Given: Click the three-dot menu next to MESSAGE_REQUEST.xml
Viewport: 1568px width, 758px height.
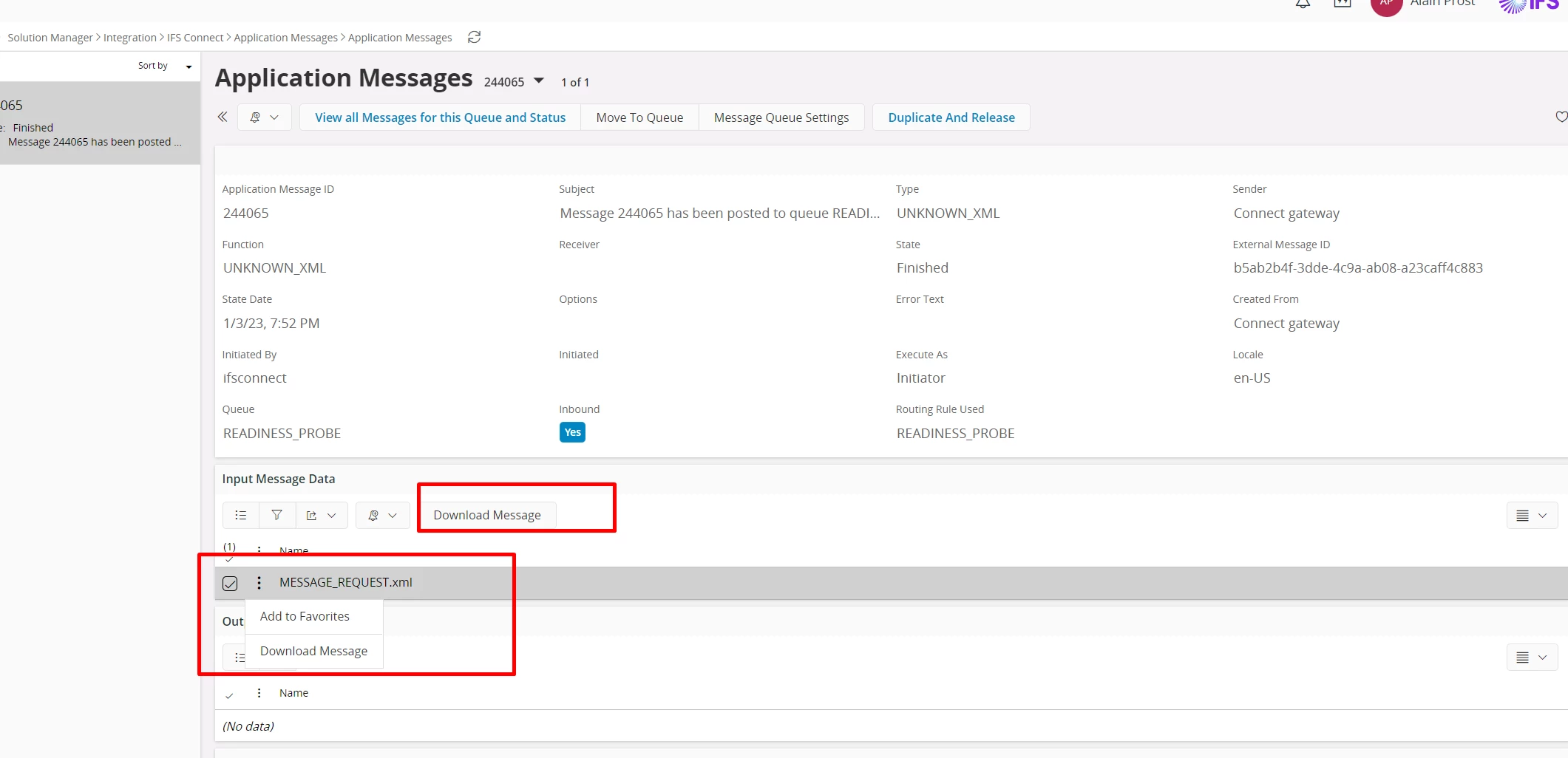Looking at the screenshot, I should point(259,583).
